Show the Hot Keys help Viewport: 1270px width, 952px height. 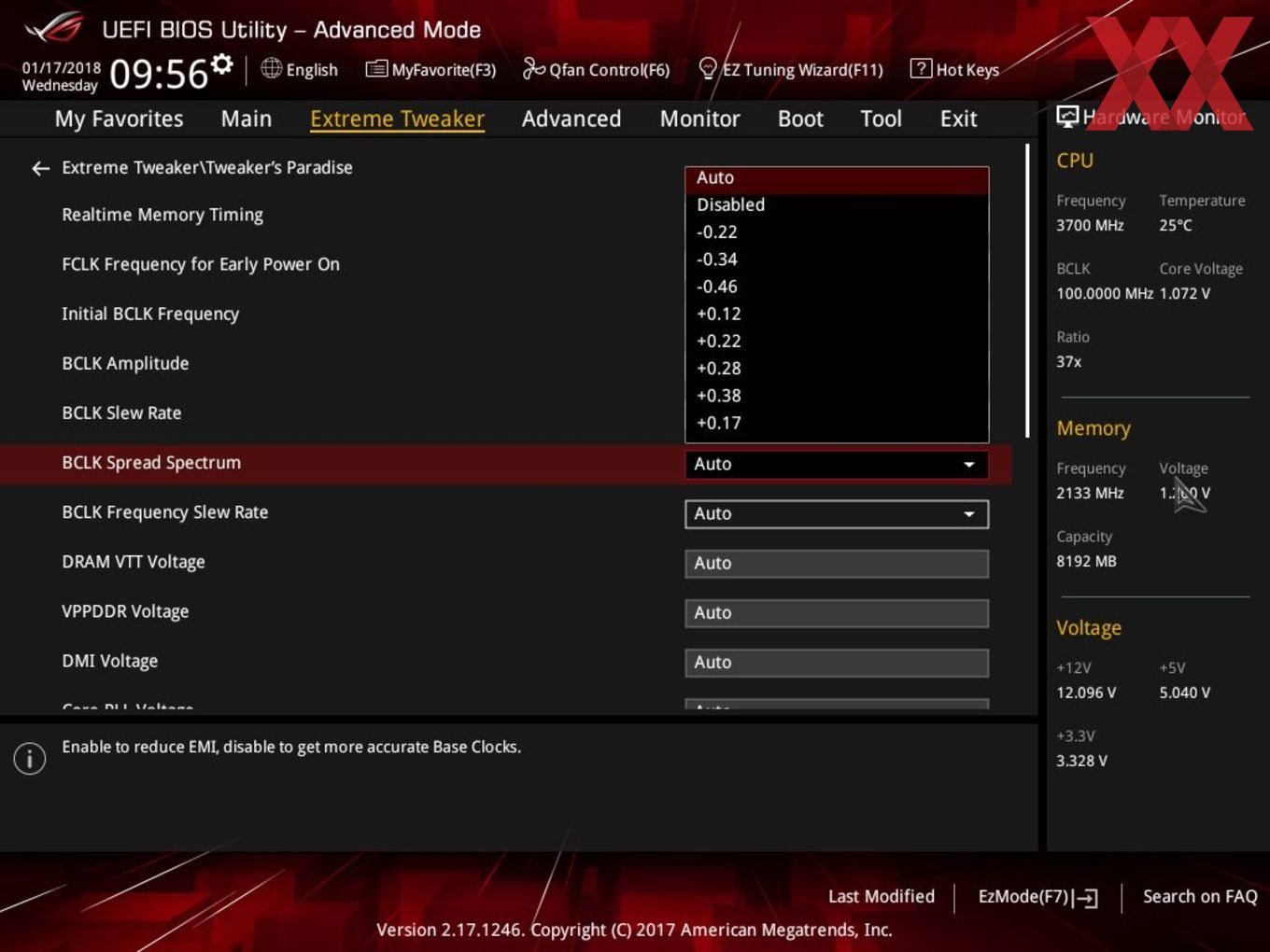point(954,69)
